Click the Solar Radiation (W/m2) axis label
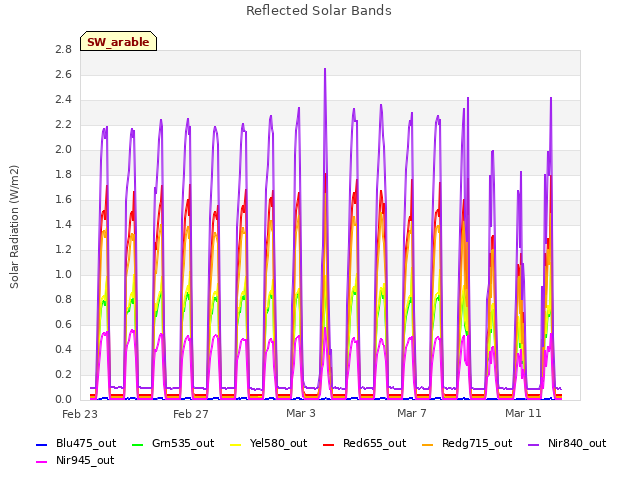This screenshot has height=480, width=640. 14,227
